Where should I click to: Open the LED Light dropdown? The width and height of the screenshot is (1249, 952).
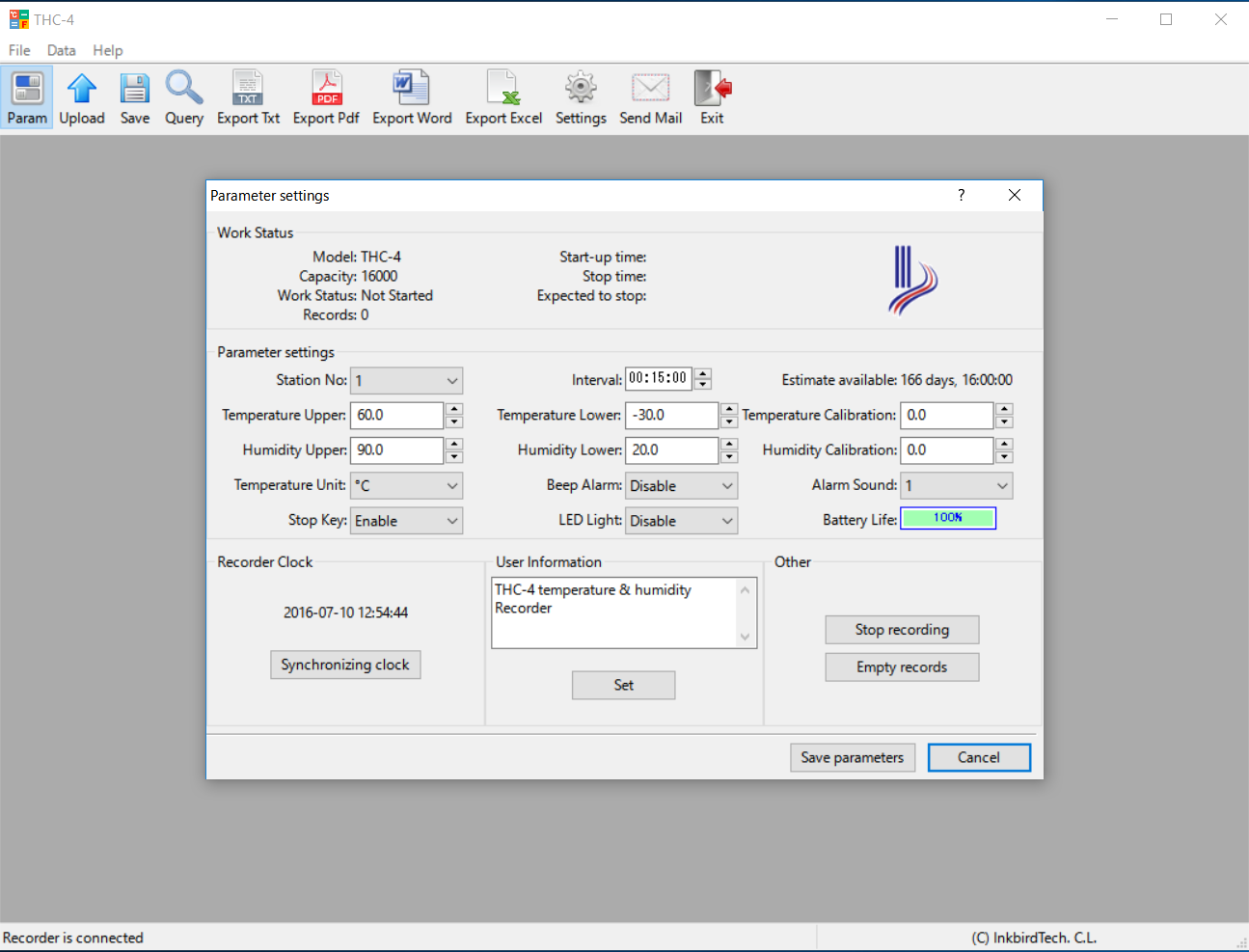[x=682, y=521]
